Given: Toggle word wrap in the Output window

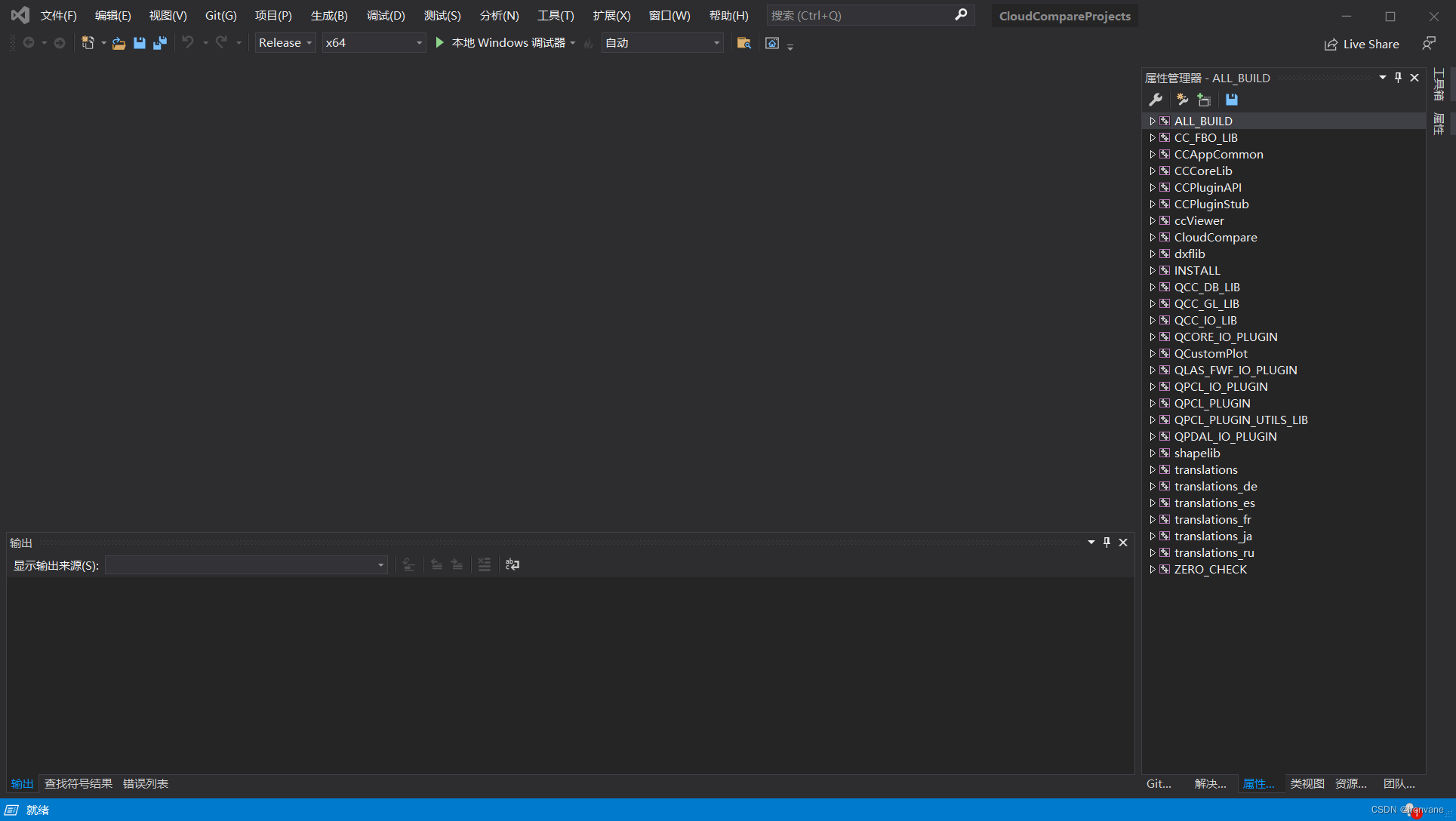Looking at the screenshot, I should point(513,564).
